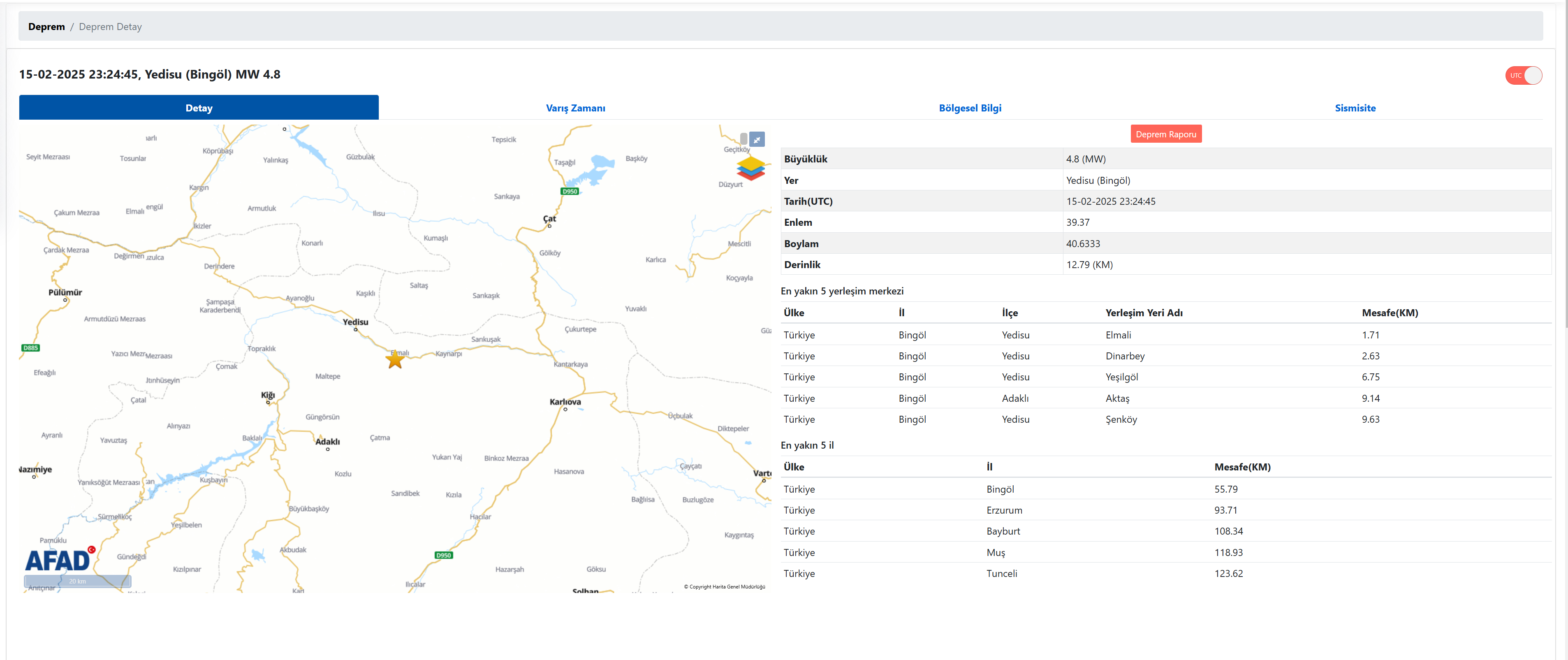Click the province distance 55.79
This screenshot has height=660, width=1568.
point(1225,489)
